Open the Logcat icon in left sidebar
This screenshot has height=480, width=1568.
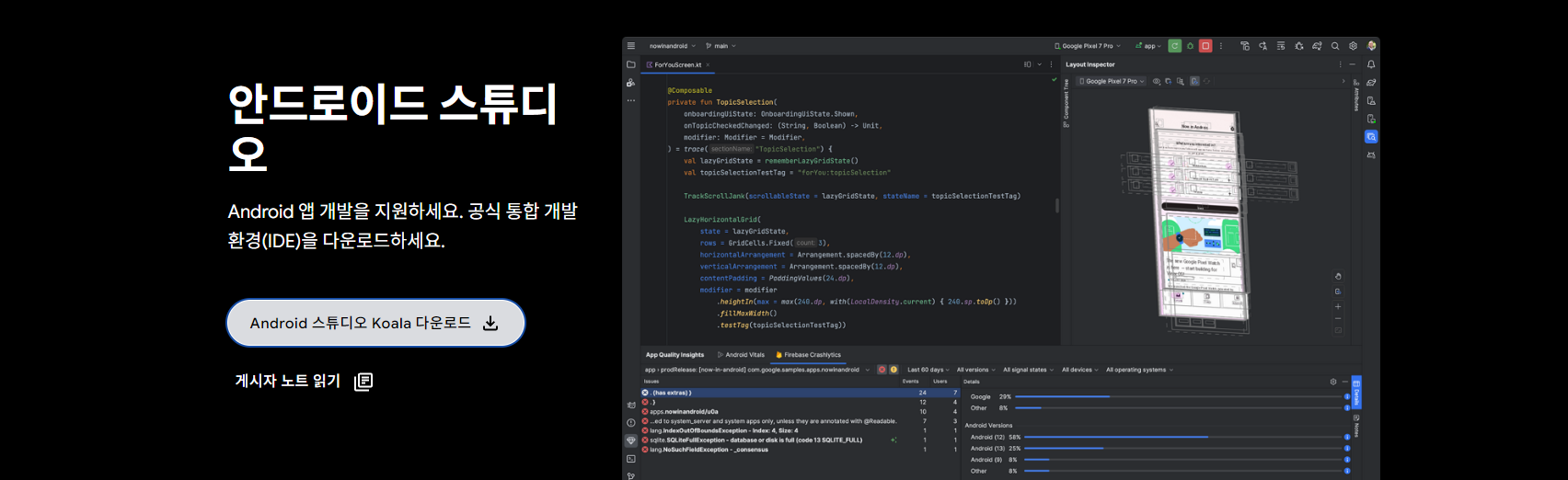pyautogui.click(x=630, y=405)
